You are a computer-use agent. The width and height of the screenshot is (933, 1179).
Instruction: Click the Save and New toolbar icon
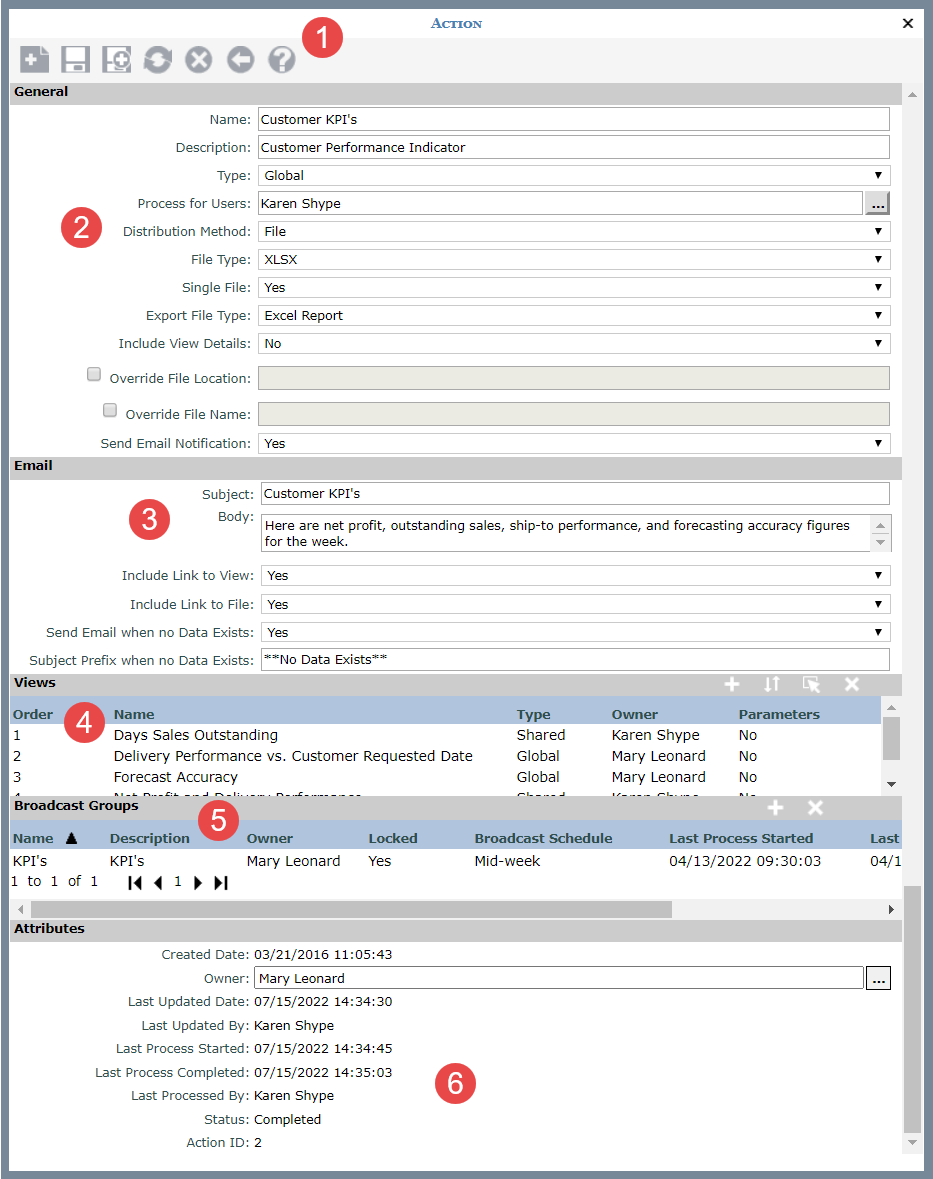click(x=117, y=59)
